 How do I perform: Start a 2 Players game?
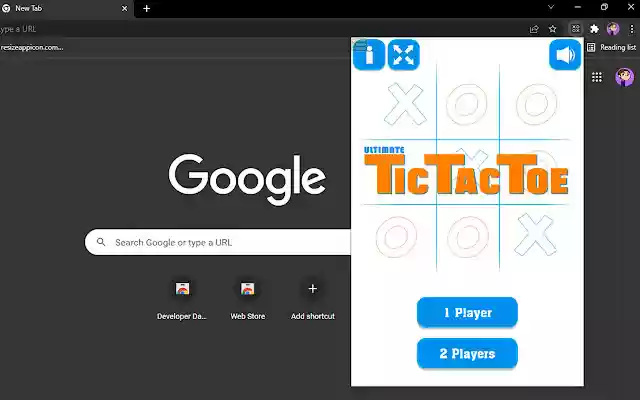[x=467, y=353]
